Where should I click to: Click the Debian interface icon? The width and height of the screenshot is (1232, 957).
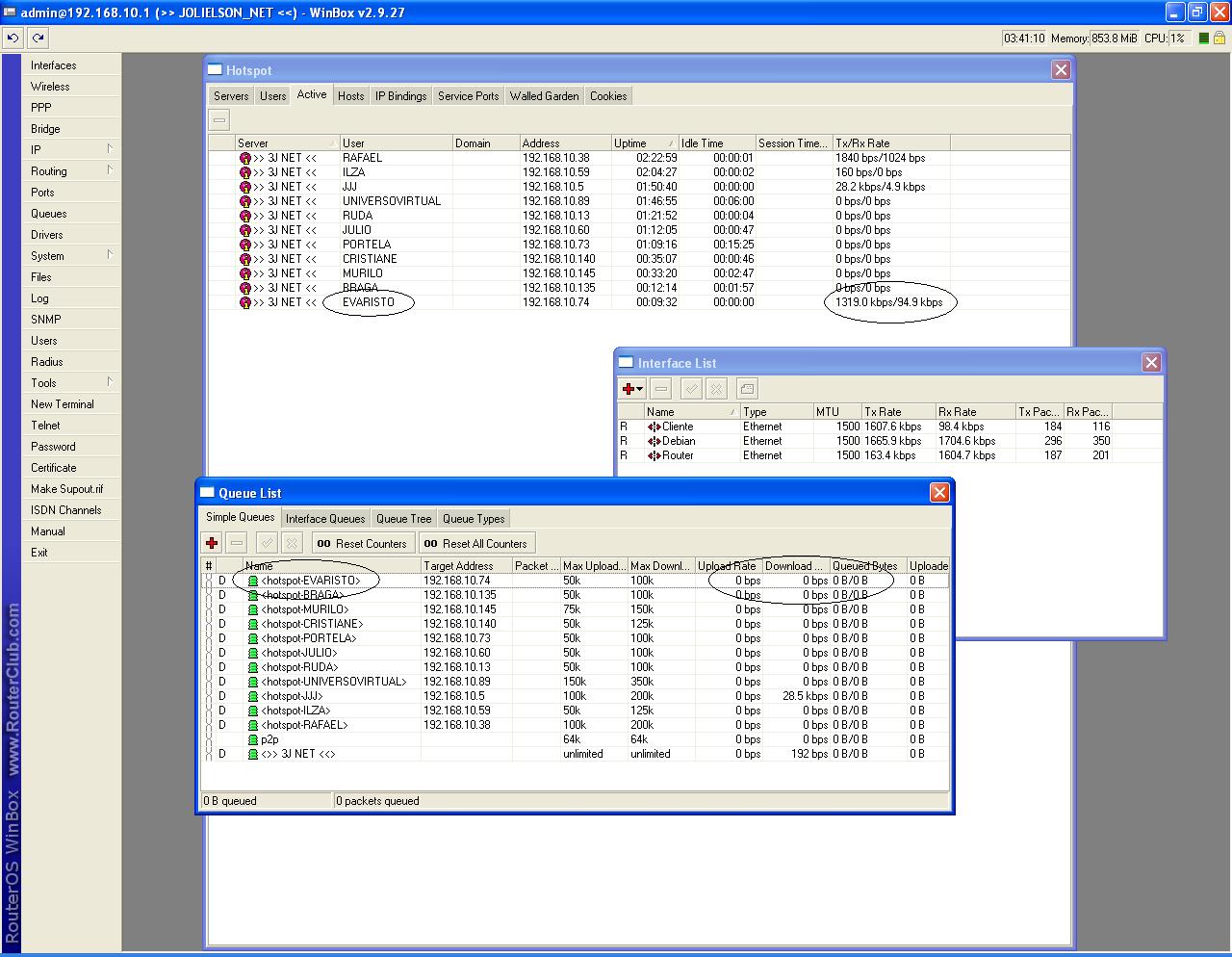coord(654,441)
